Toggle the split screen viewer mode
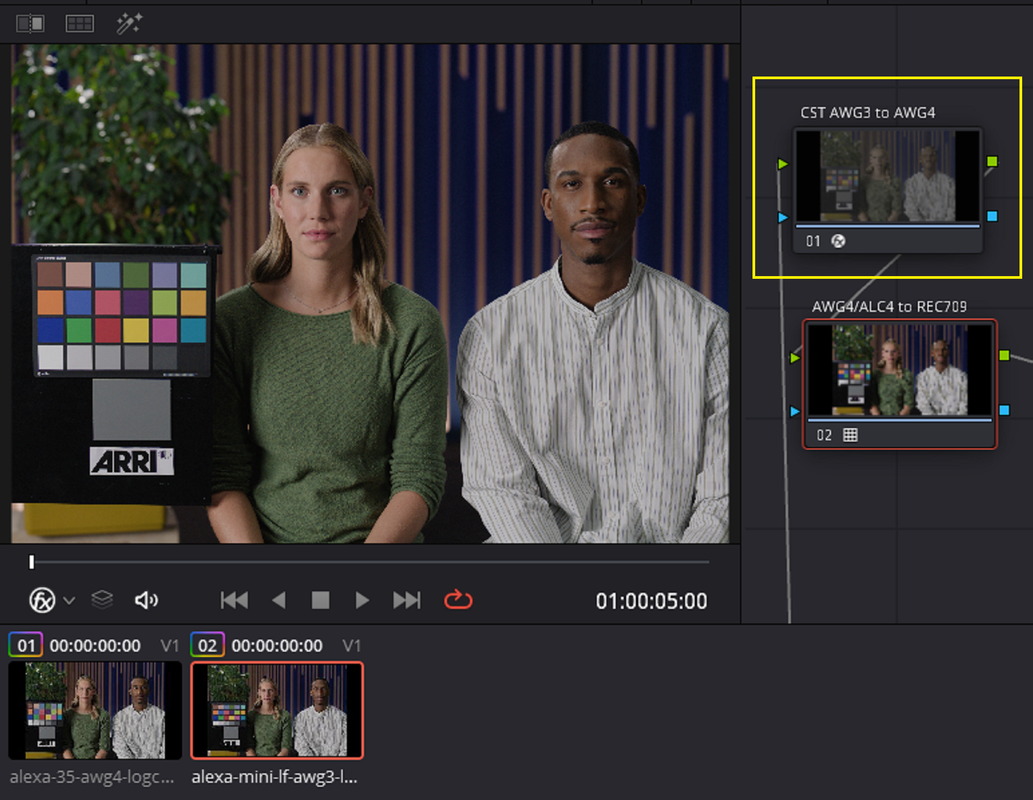 (80, 24)
